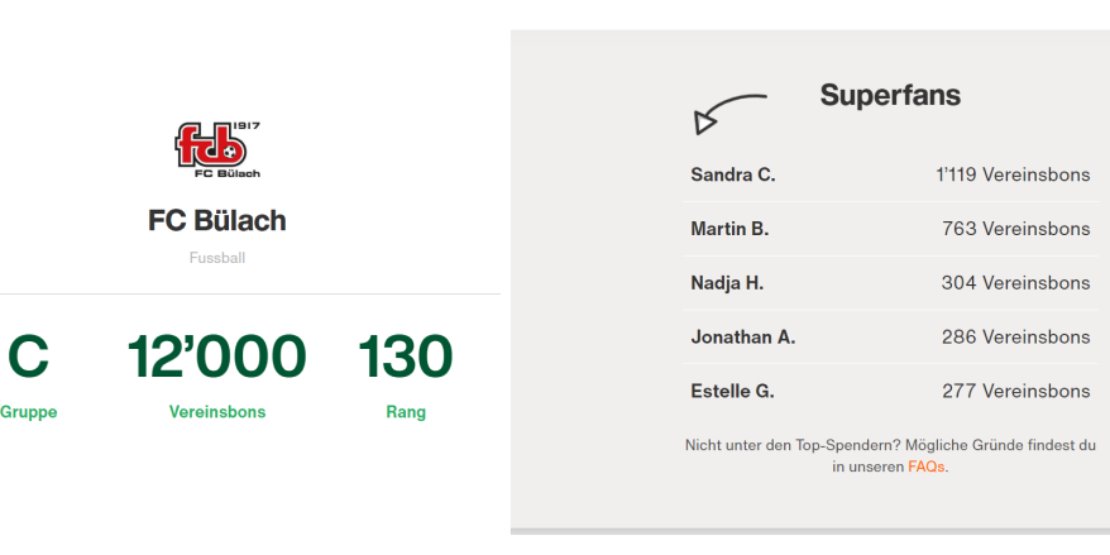Click the Superfans heading
The image size is (1110, 555).
[x=890, y=95]
